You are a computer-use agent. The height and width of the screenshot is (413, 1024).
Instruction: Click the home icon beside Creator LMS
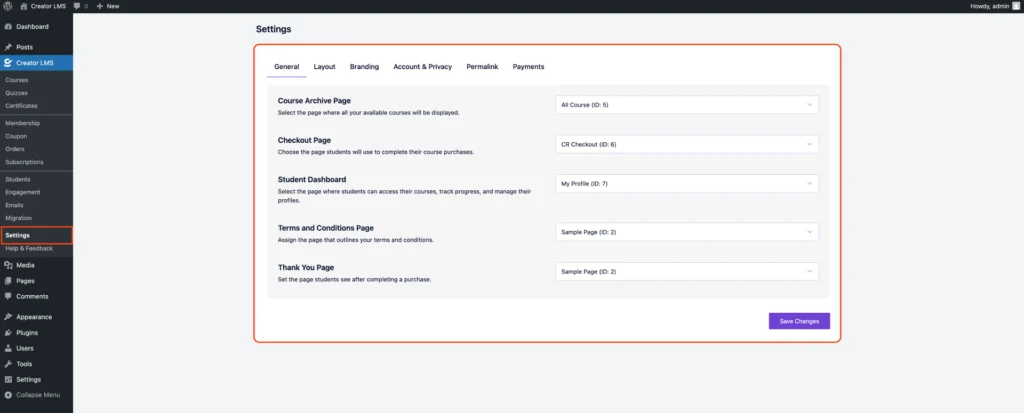click(24, 6)
